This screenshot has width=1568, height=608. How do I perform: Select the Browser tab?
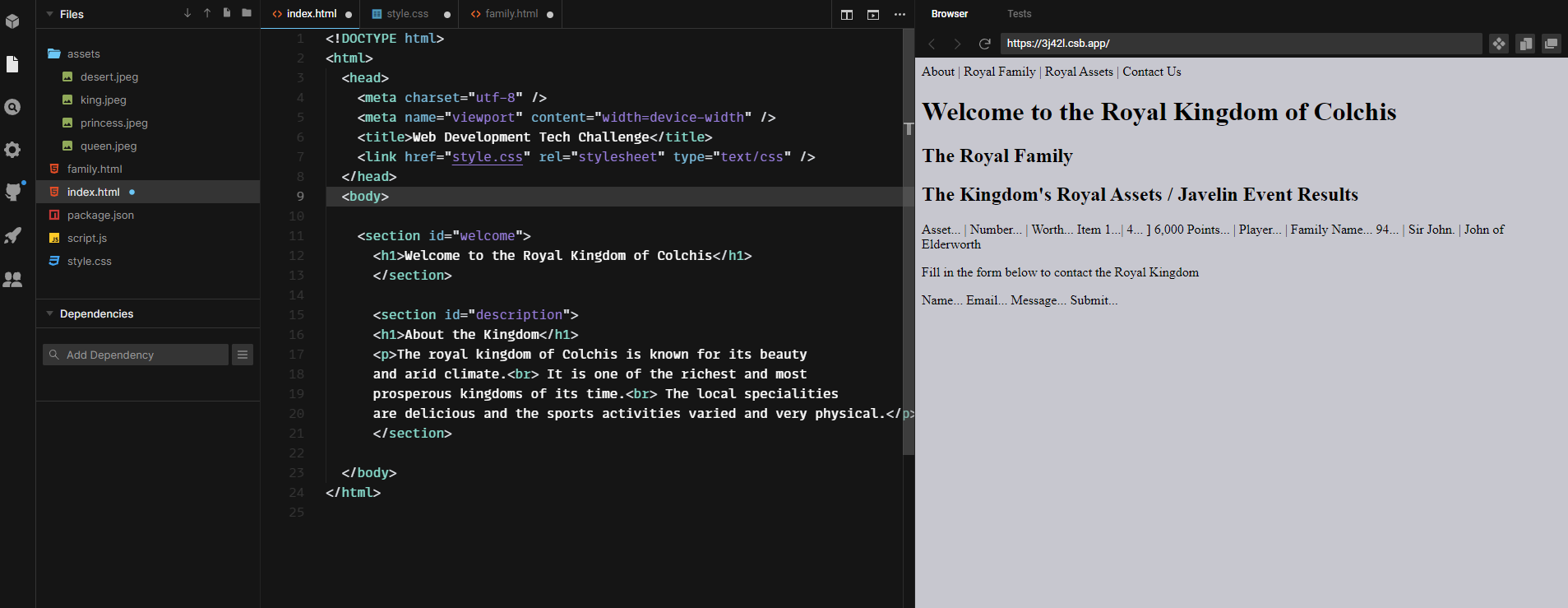click(x=950, y=14)
